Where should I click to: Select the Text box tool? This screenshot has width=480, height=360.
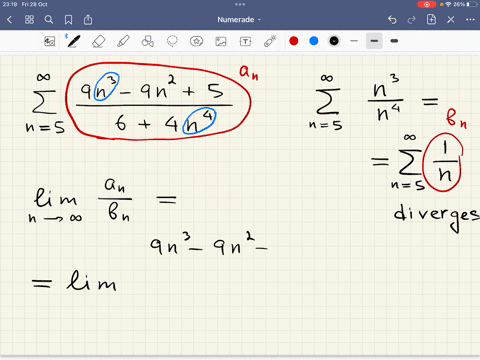pos(245,41)
